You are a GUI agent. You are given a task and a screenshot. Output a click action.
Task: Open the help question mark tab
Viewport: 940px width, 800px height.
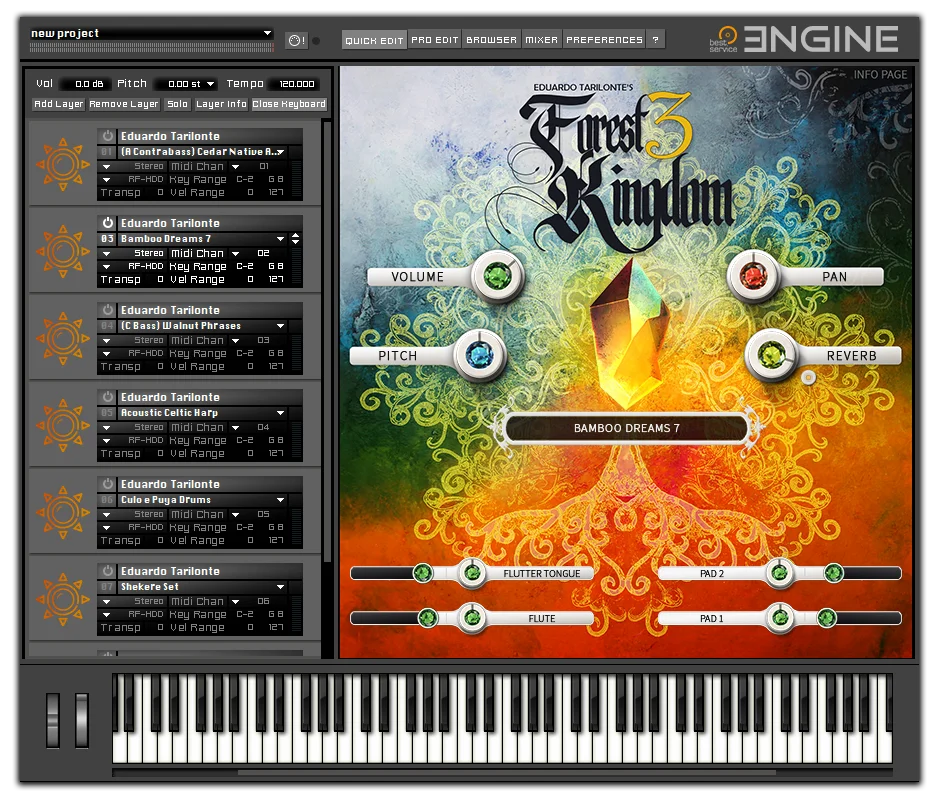point(655,40)
